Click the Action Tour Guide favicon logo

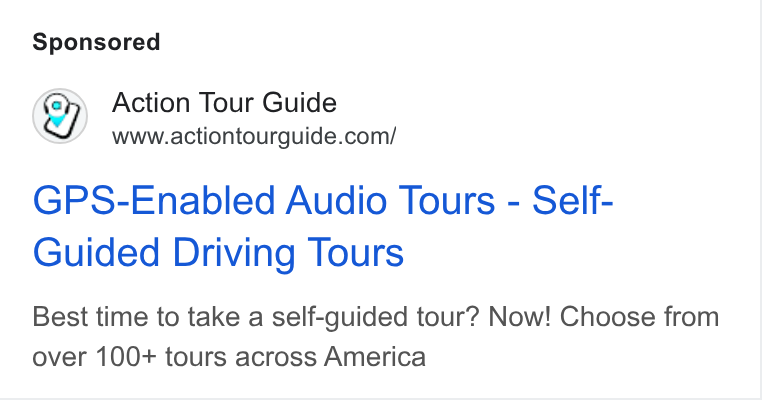(x=60, y=116)
